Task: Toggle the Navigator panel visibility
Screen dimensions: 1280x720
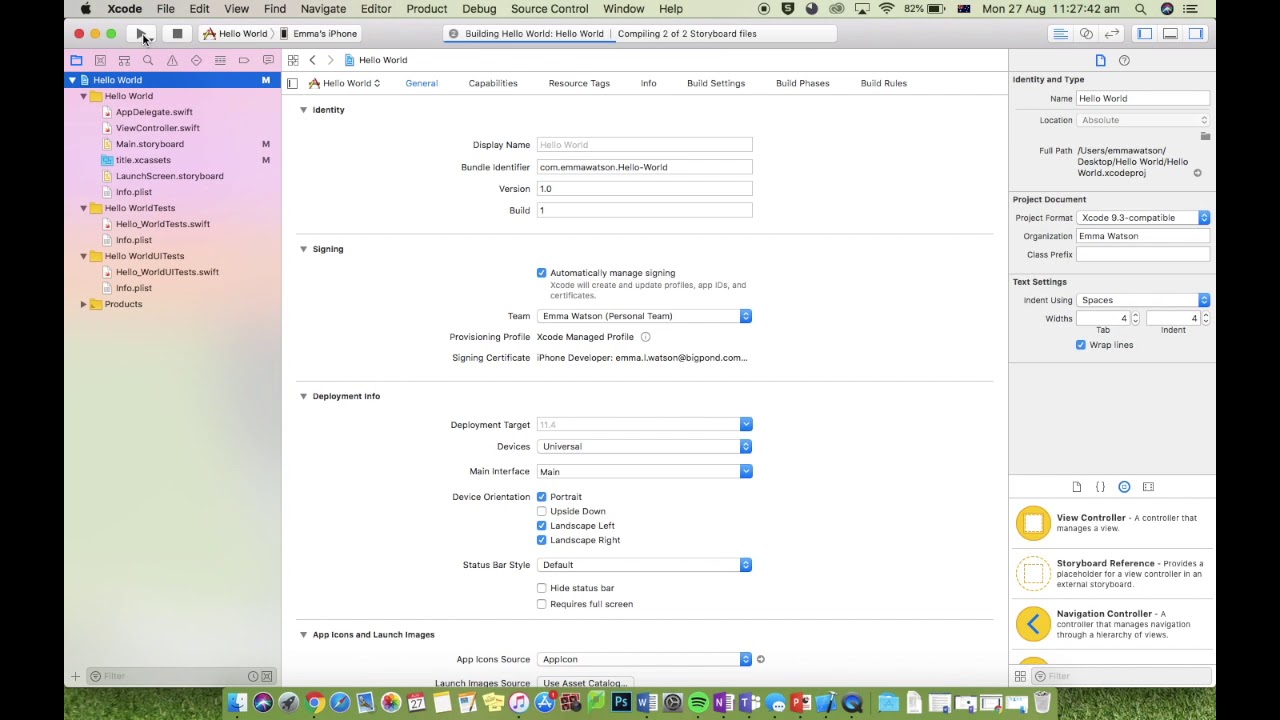Action: coord(1144,34)
